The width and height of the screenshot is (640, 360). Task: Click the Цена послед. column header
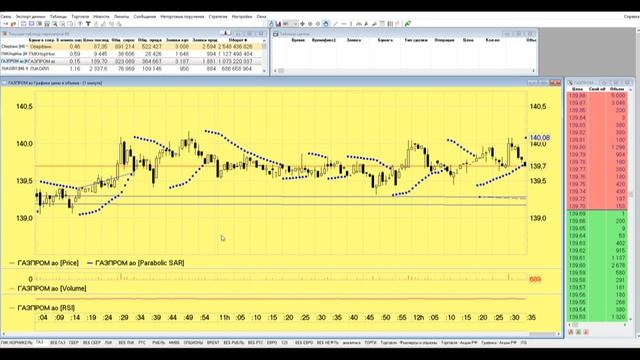[96, 40]
